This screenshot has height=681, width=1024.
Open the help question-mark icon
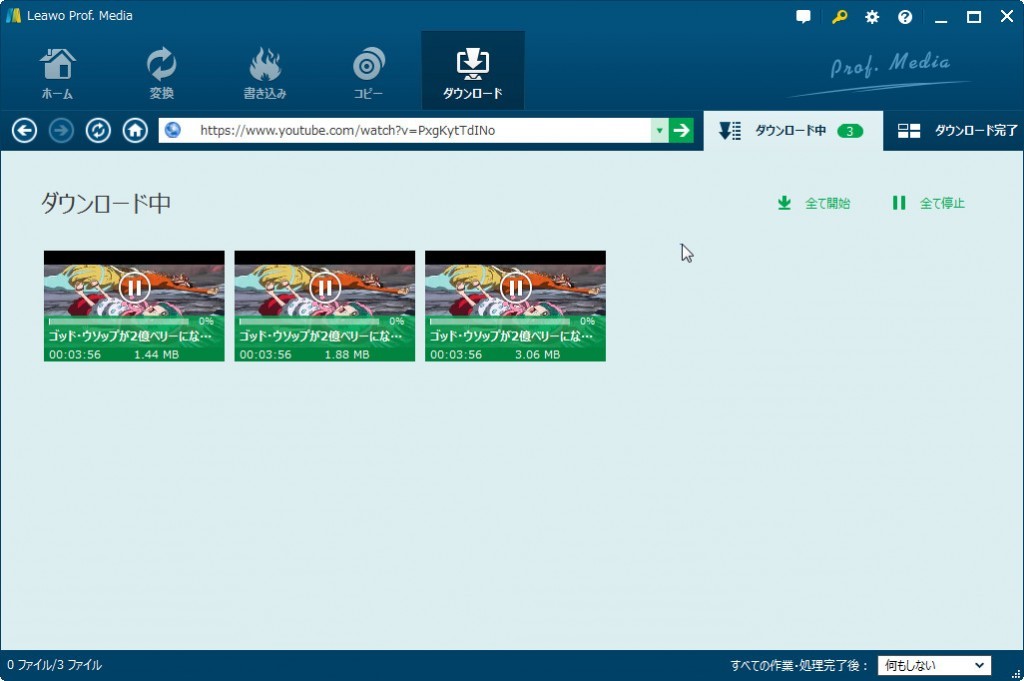tap(905, 17)
